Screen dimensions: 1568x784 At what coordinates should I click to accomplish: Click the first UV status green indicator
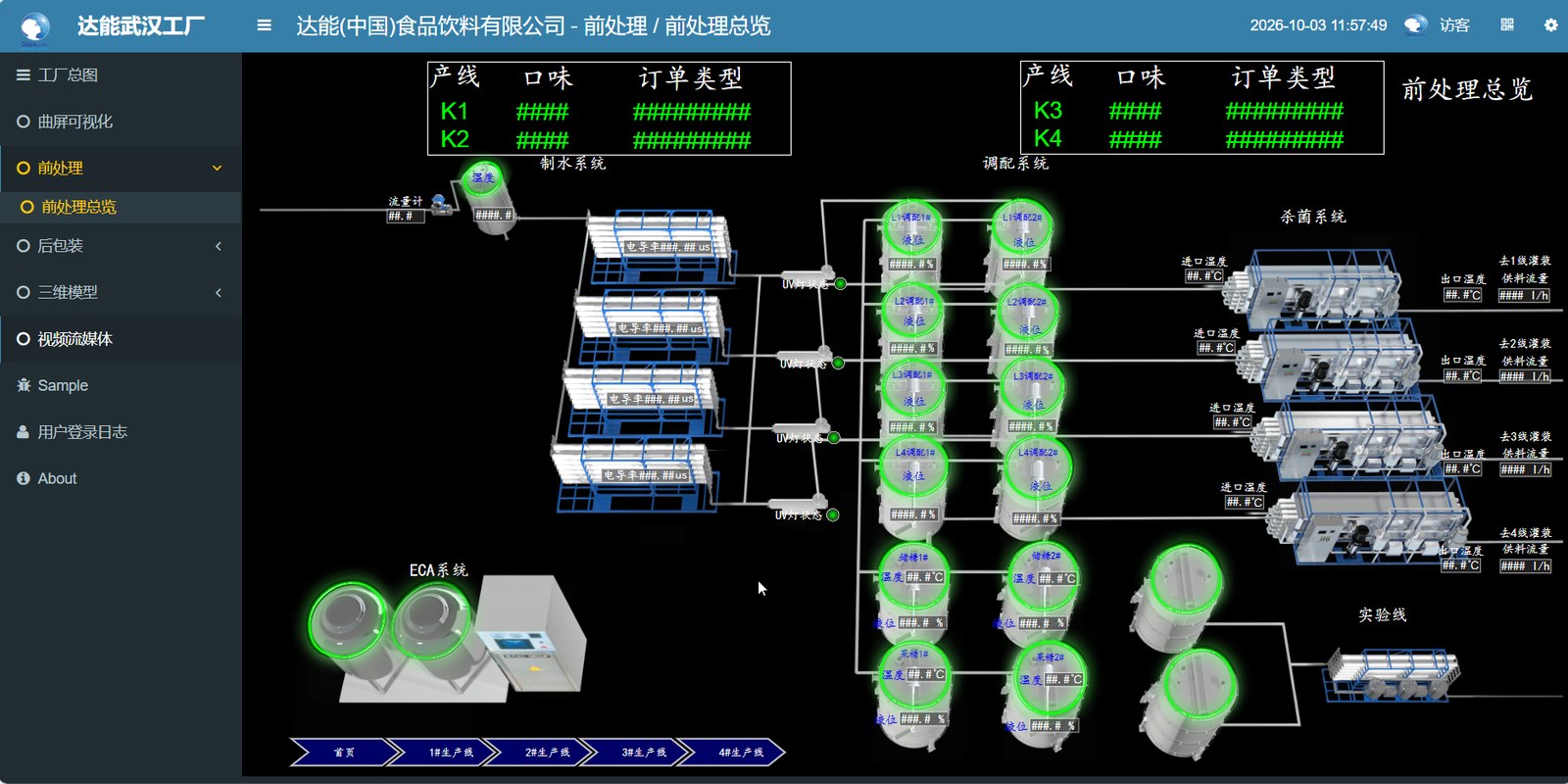[x=840, y=284]
